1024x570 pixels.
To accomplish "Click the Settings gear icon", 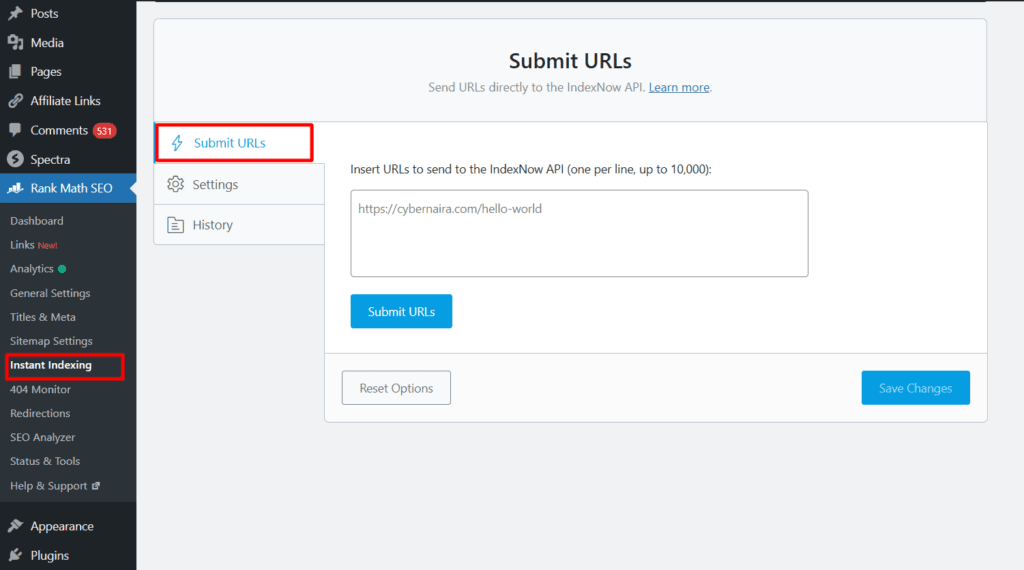I will click(175, 184).
